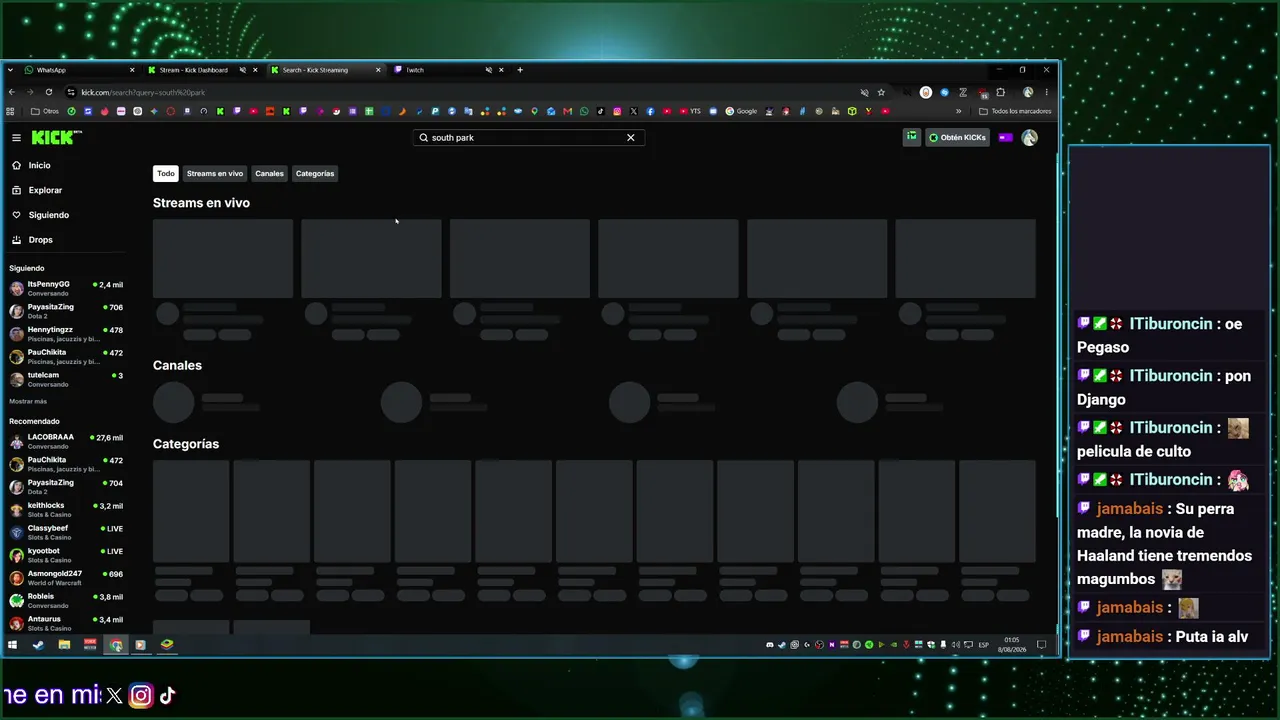Image resolution: width=1280 pixels, height=720 pixels.
Task: Click the Obtén KICKs button
Action: 957,138
